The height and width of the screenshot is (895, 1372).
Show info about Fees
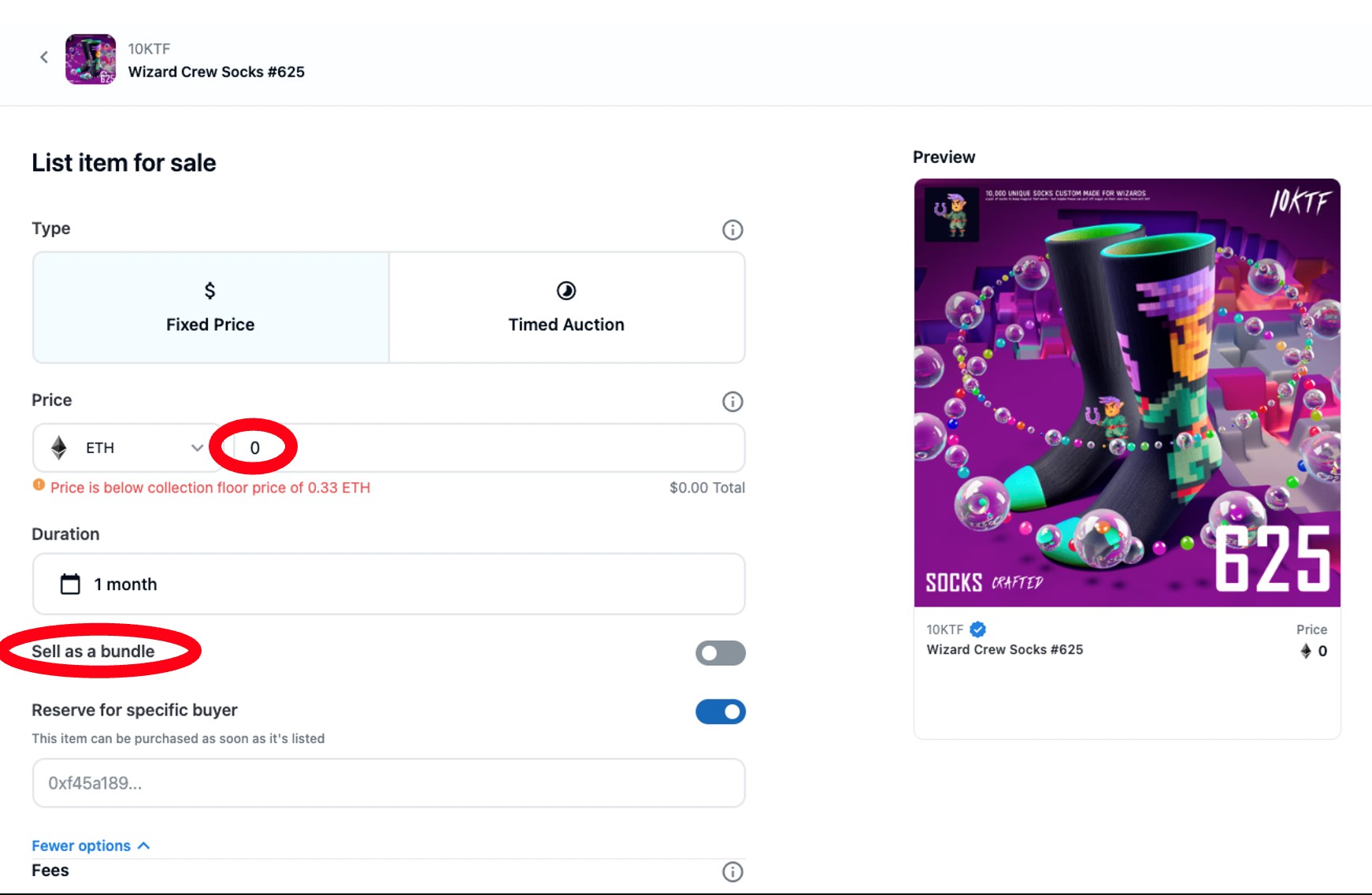coord(732,871)
